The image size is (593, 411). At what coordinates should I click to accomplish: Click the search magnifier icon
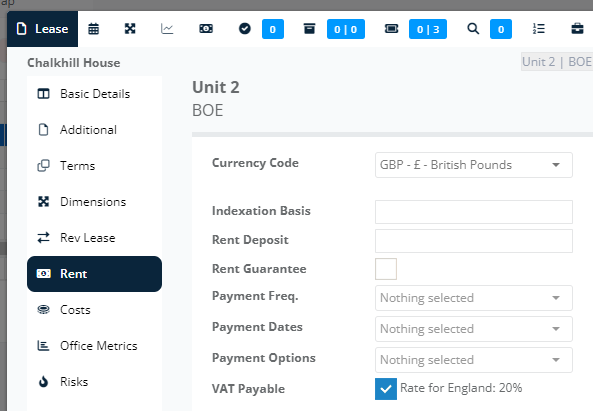473,29
